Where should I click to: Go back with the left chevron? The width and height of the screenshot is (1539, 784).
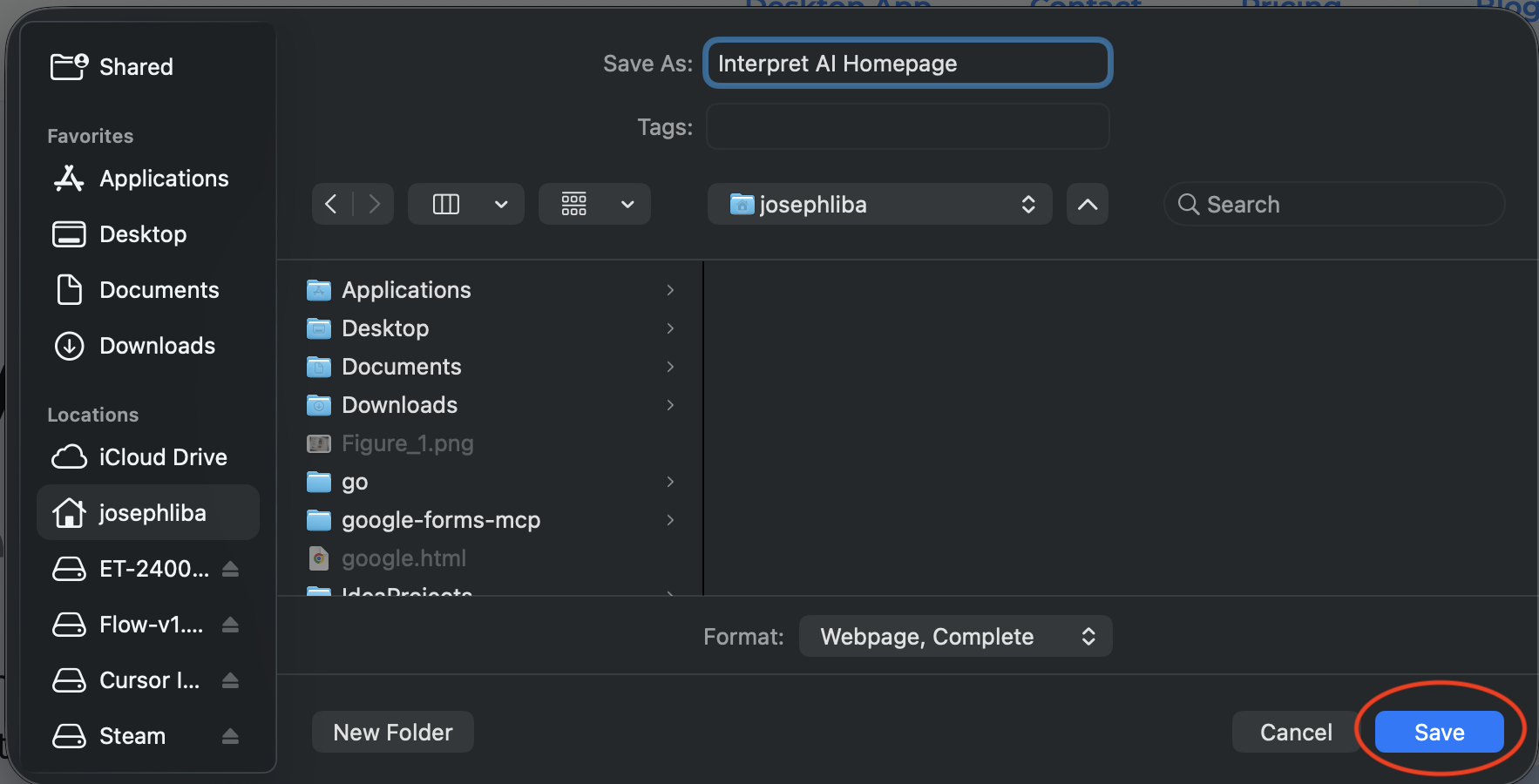point(331,204)
